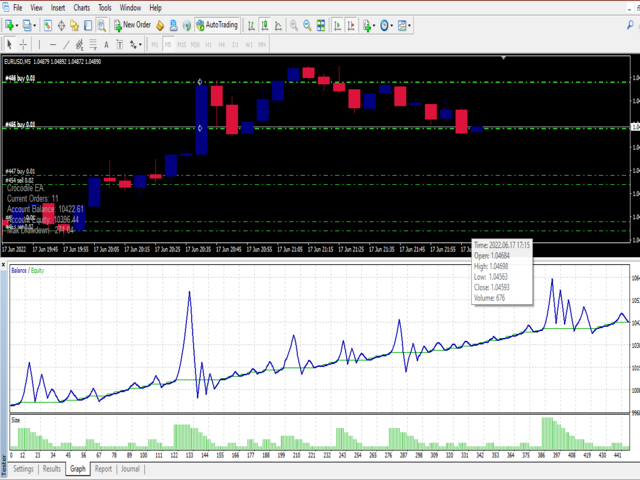Viewport: 640px width, 480px height.
Task: Select the Equidistant Channel tool
Action: click(80, 44)
